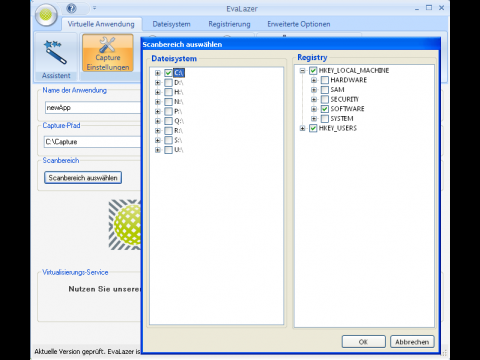
Task: Enable the N:\ drive checkbox
Action: [168, 102]
